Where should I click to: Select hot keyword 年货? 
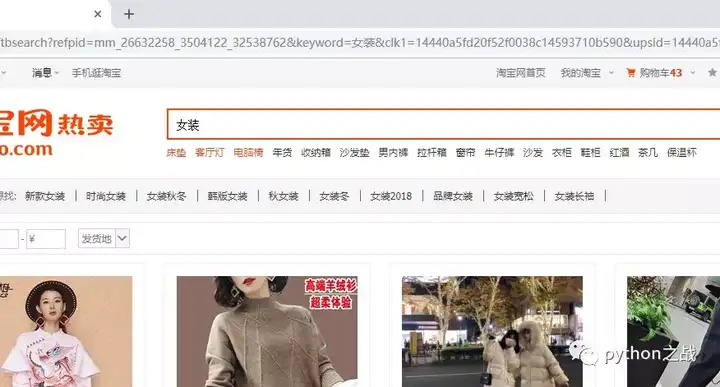[x=282, y=152]
